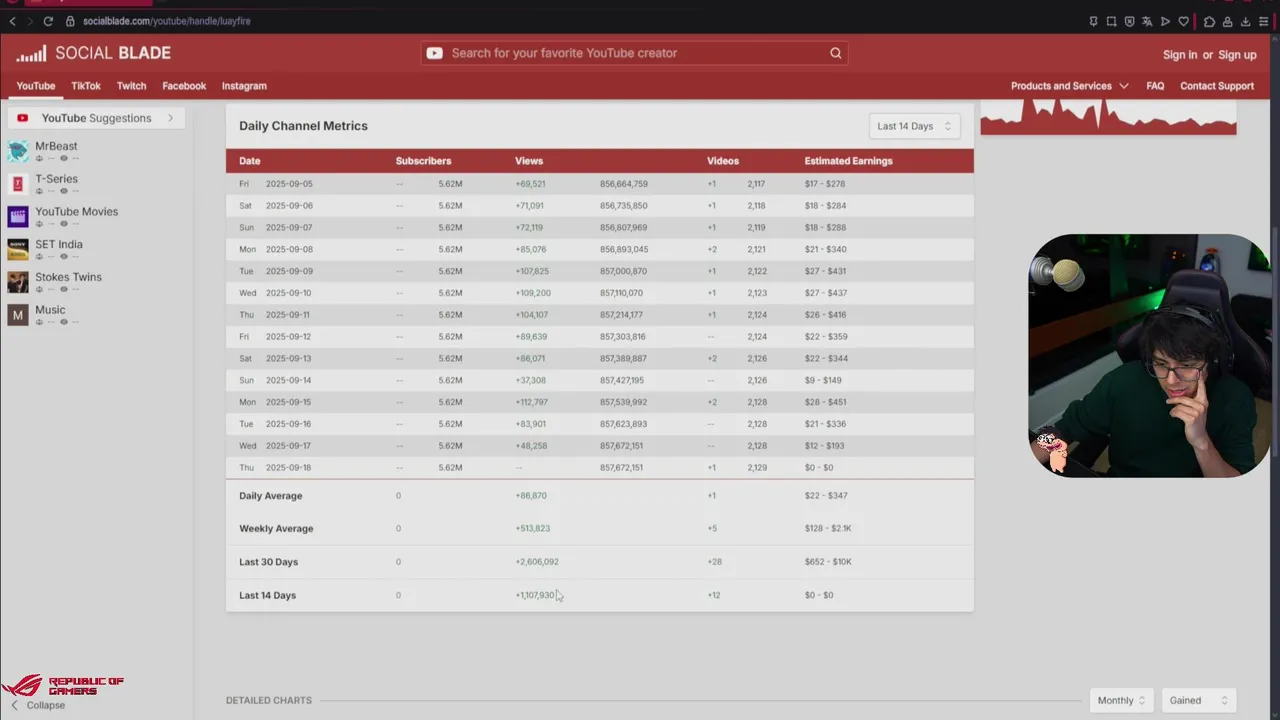The height and width of the screenshot is (720, 1280).
Task: Click the browser address bar URL
Action: [x=166, y=21]
